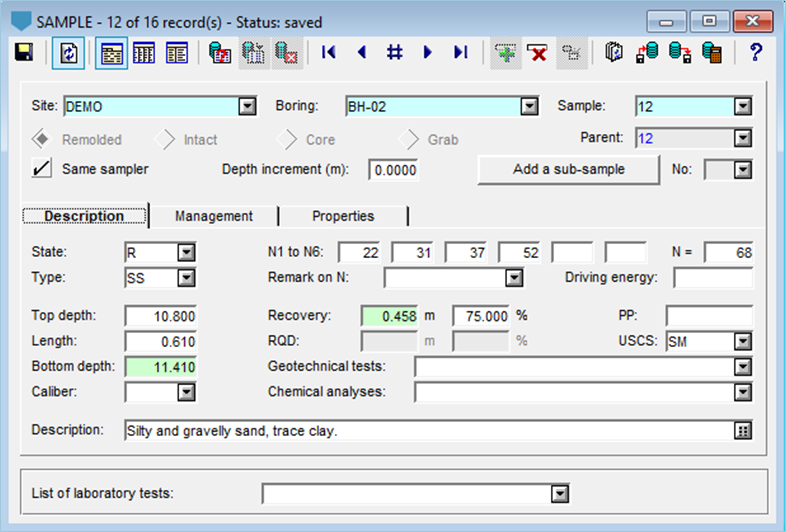Viewport: 786px width, 532px height.
Task: Open description editor icon at field end
Action: tap(743, 430)
